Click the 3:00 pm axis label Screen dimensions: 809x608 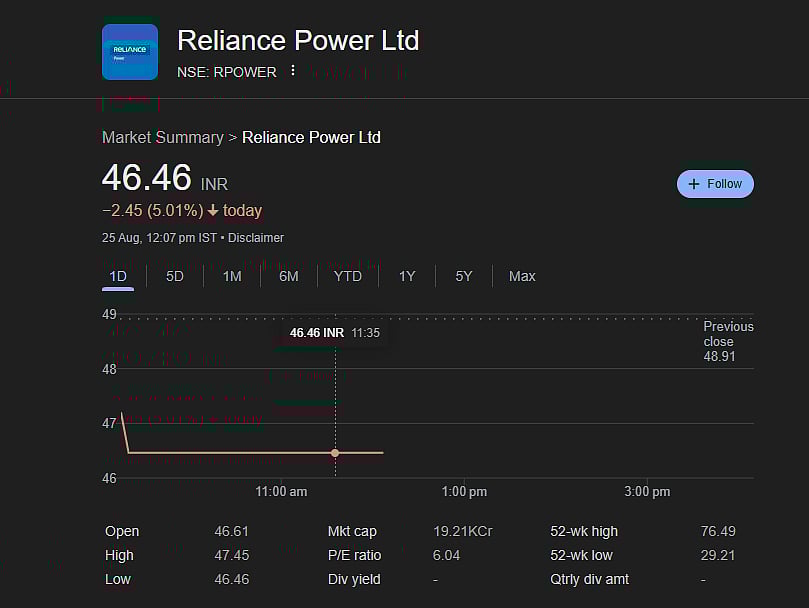(x=648, y=491)
